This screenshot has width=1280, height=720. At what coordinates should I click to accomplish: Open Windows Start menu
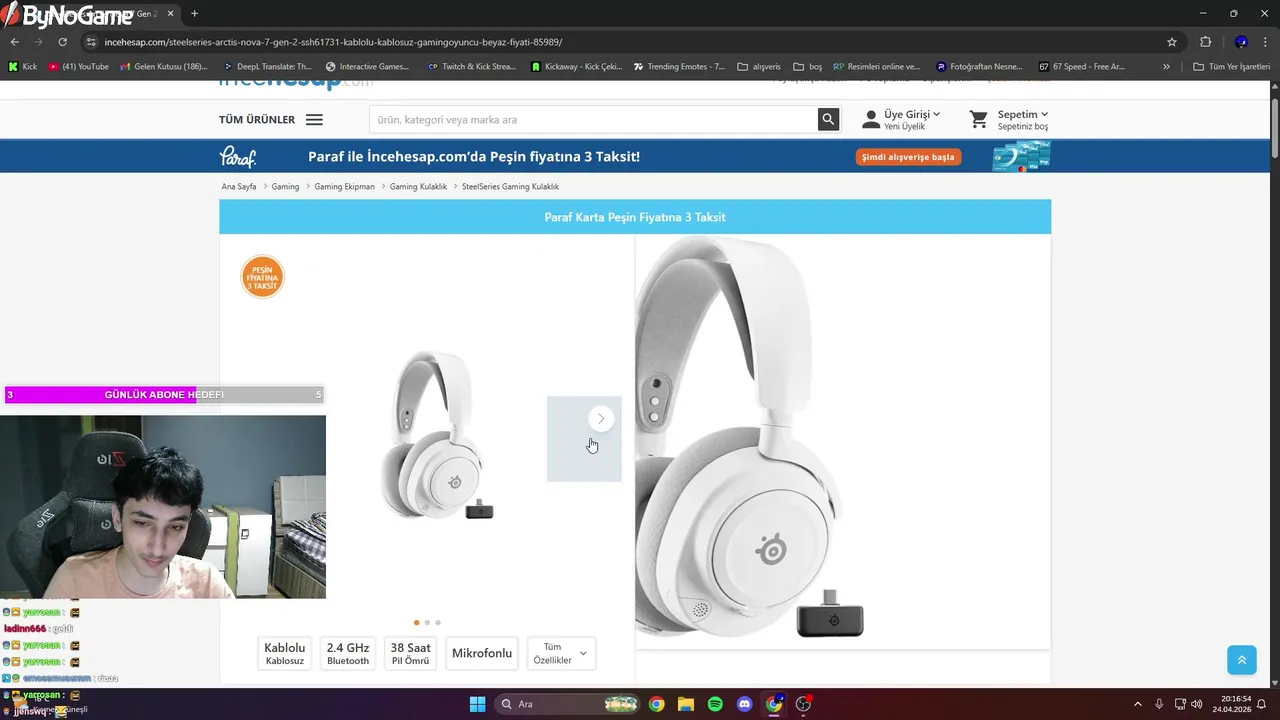point(477,704)
